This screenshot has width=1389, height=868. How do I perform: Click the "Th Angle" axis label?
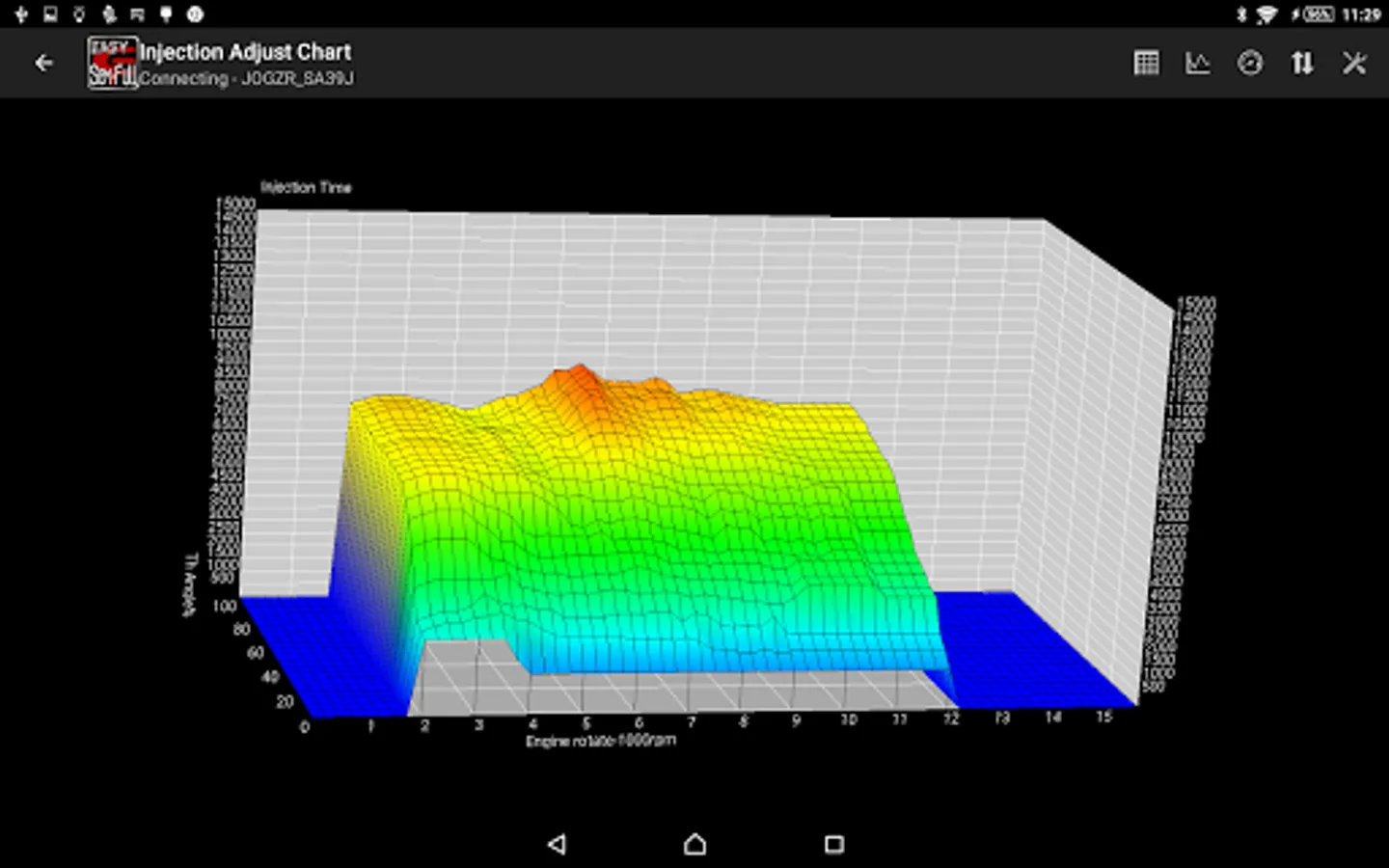pos(190,584)
